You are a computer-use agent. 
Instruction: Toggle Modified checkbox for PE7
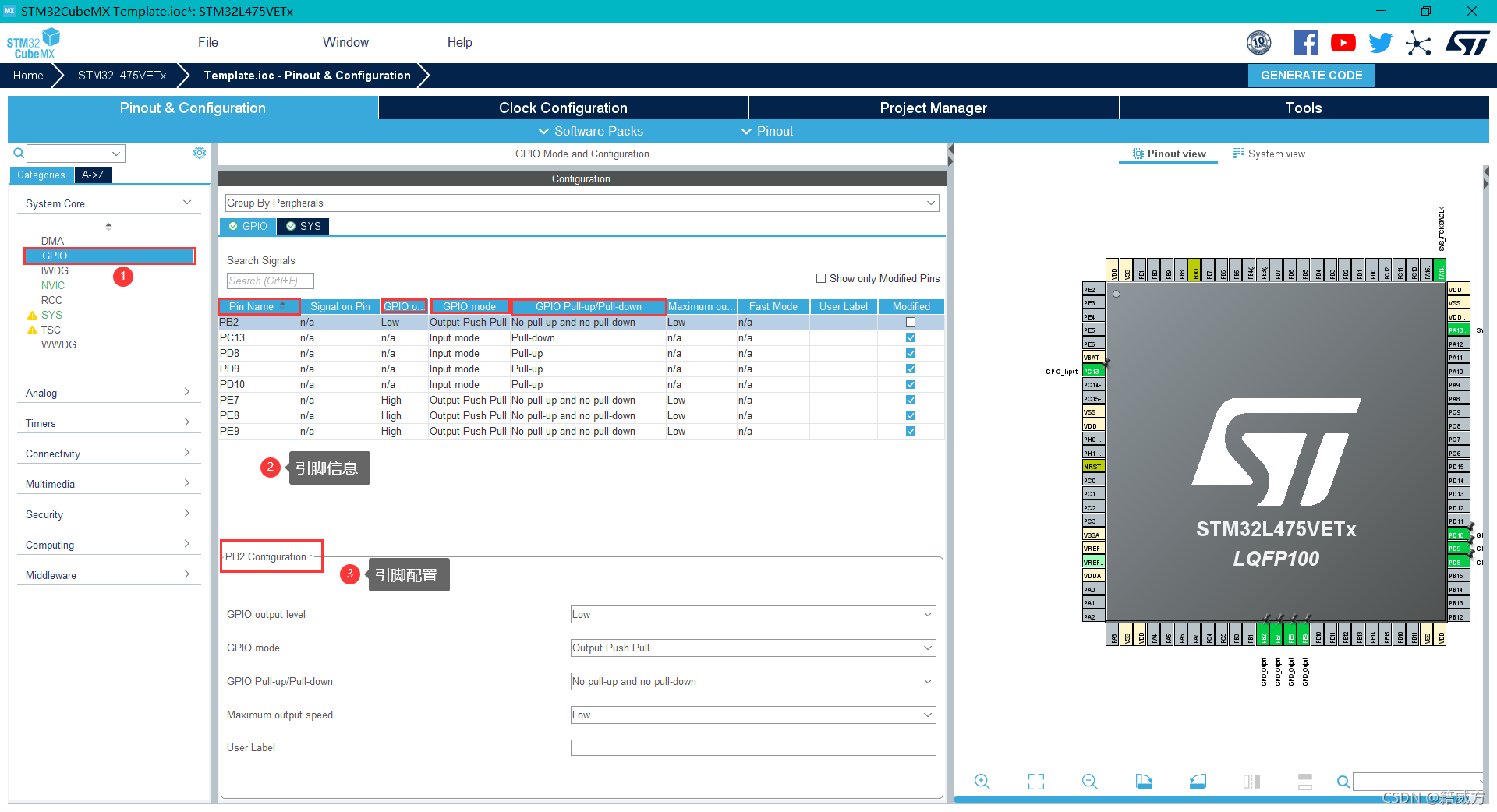pyautogui.click(x=911, y=400)
